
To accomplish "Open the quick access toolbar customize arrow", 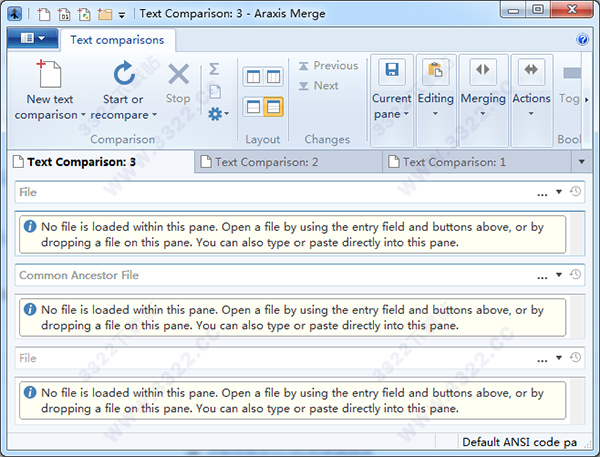I will click(x=122, y=15).
